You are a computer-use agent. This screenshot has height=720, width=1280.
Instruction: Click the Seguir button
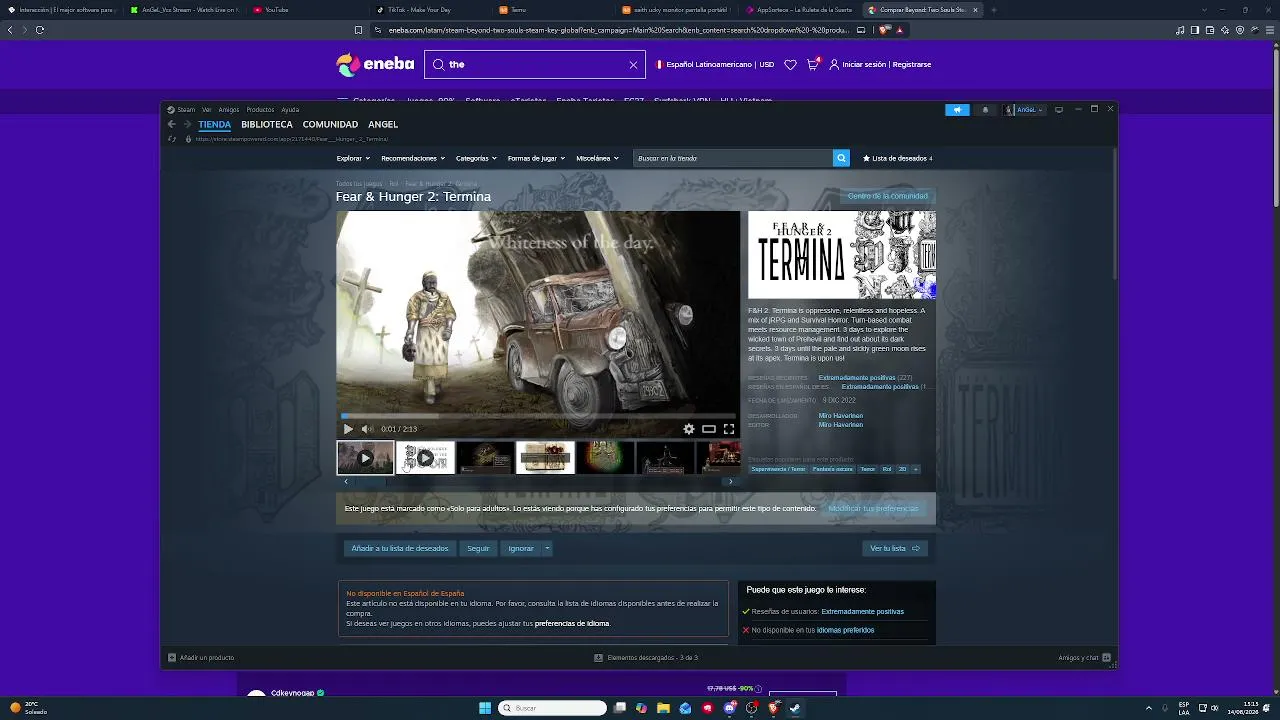click(478, 548)
